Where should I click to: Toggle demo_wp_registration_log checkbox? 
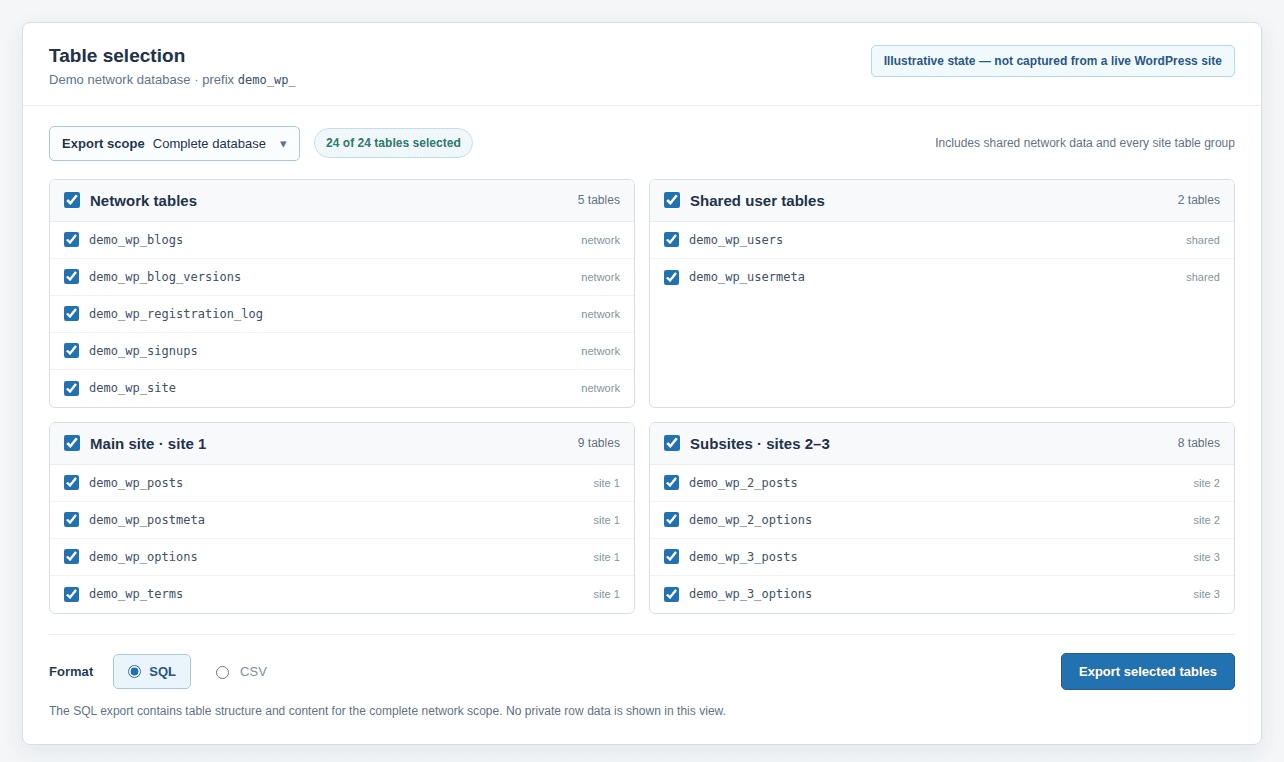pos(71,314)
